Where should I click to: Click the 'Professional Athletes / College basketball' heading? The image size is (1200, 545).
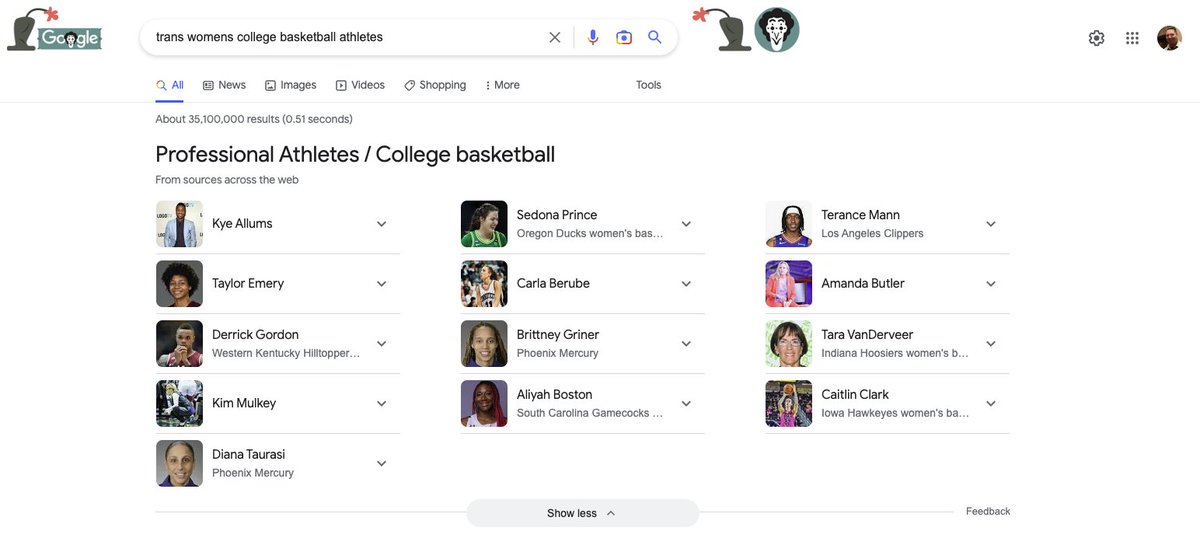[x=355, y=154]
